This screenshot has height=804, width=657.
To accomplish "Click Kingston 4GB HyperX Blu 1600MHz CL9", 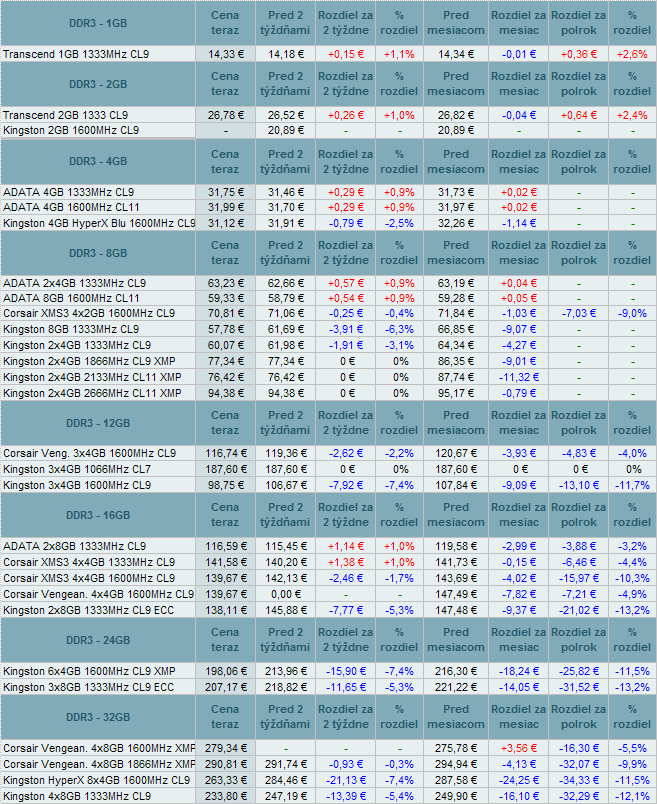I will pos(99,223).
